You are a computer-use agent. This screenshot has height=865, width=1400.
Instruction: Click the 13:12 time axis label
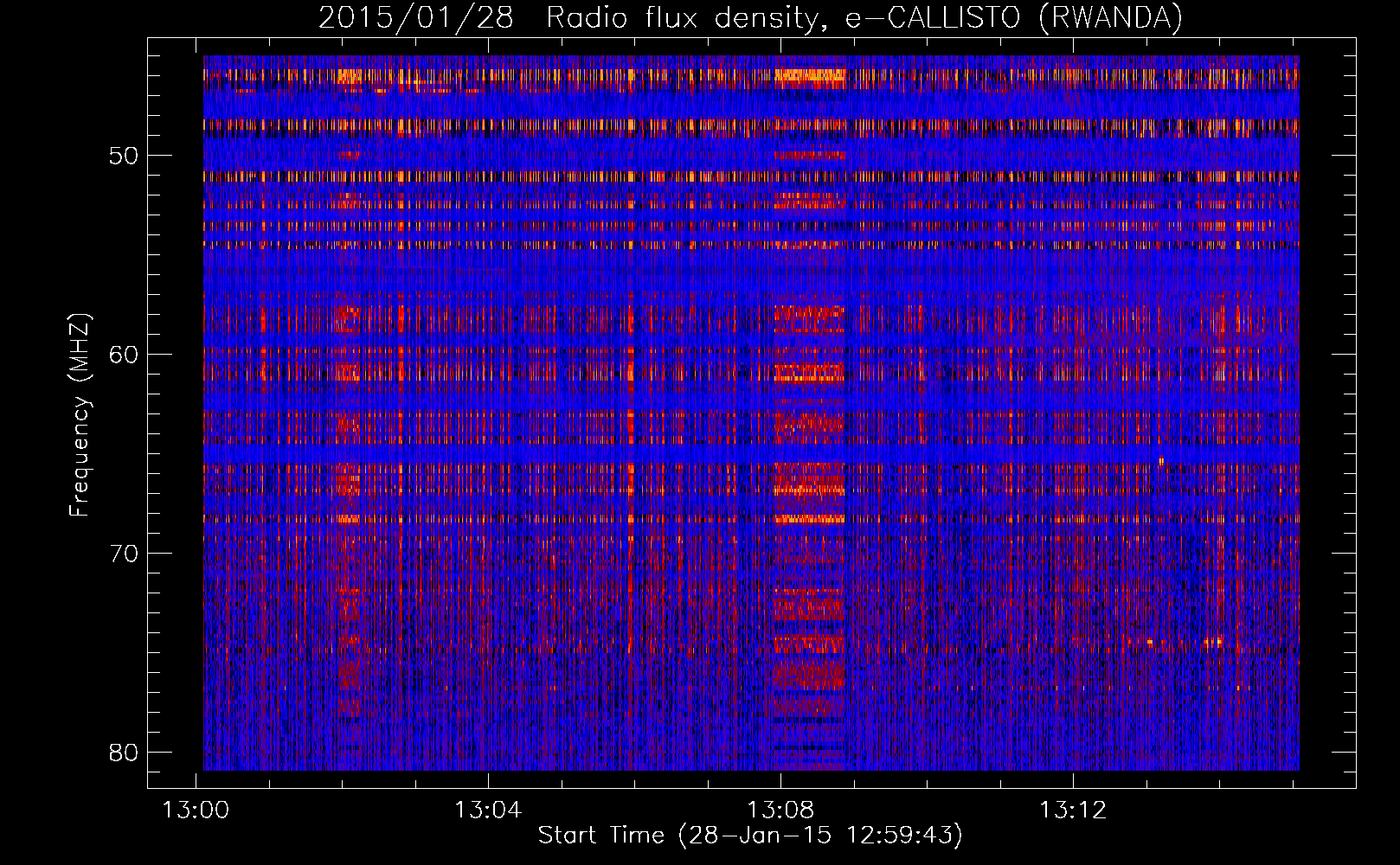pos(1073,811)
